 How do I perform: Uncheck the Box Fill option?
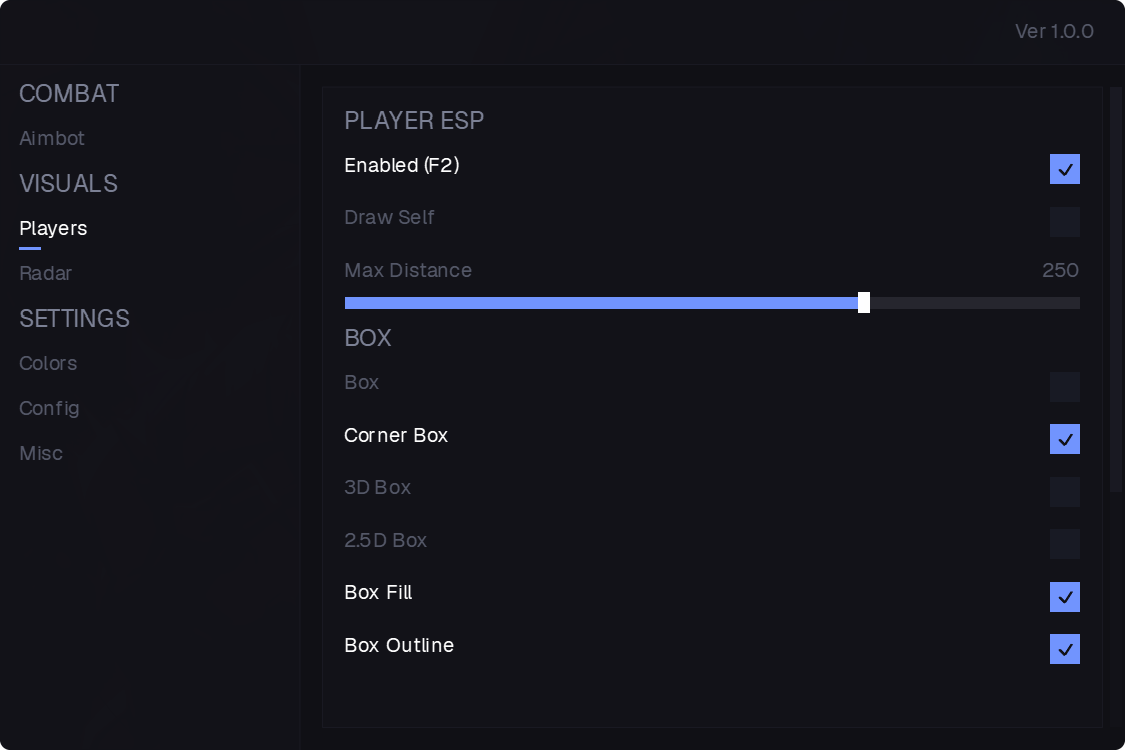(x=1065, y=597)
